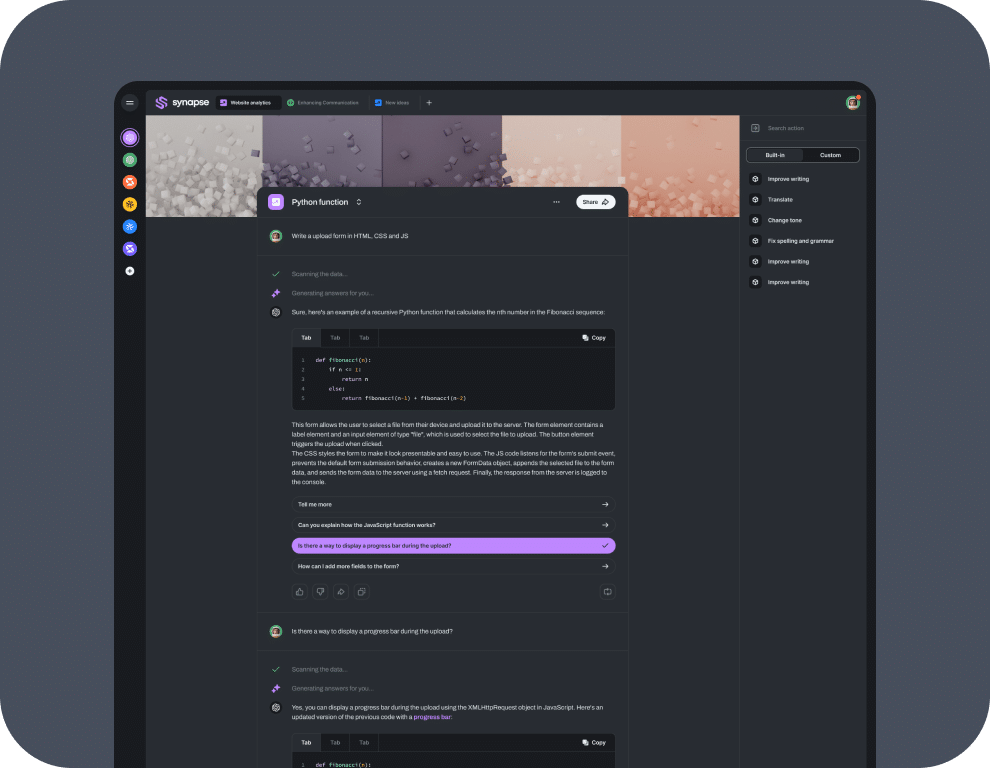Screen dimensions: 990x768
Task: Choose "How can I add more fields" suggestion
Action: pos(453,567)
